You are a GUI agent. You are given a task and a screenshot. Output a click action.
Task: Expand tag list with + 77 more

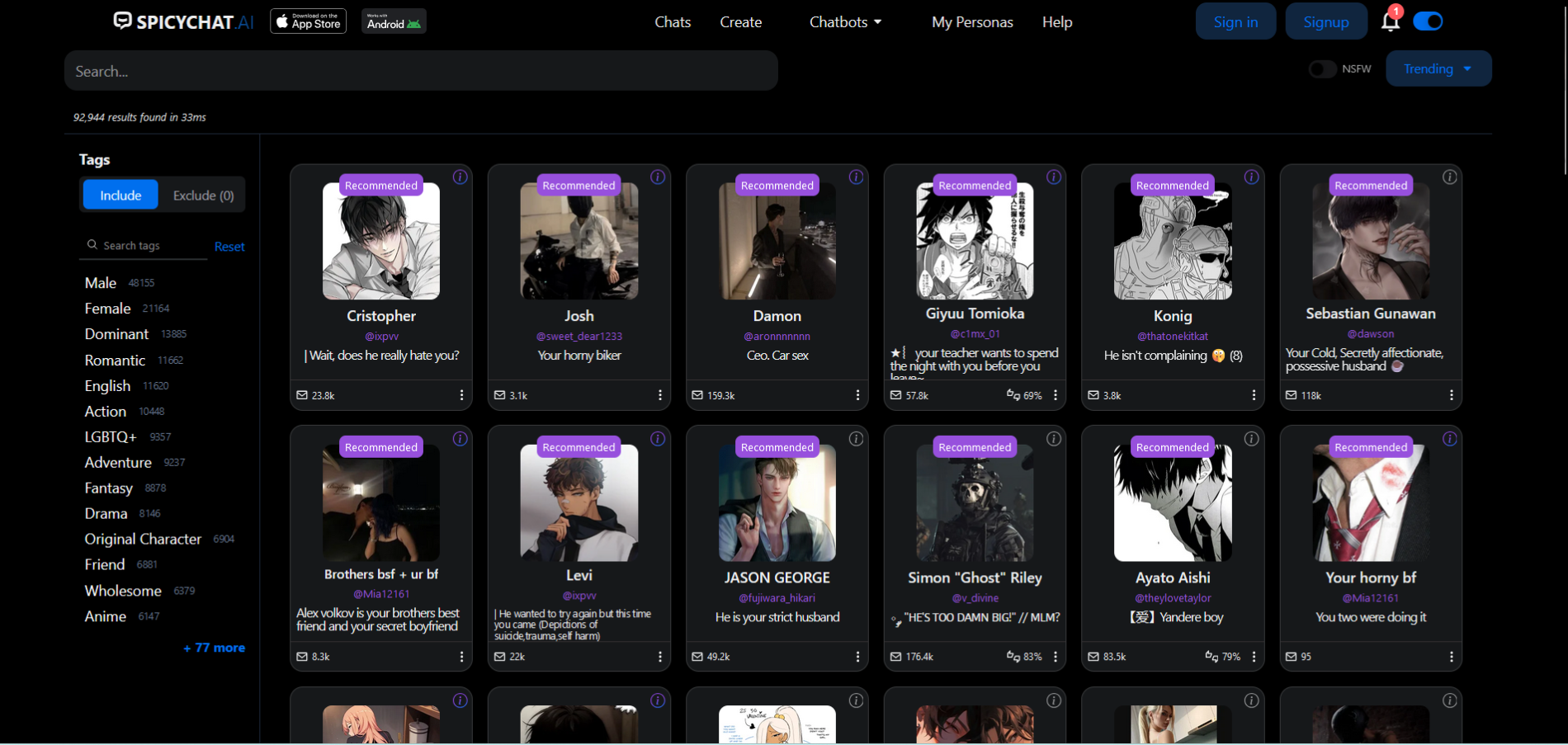(x=214, y=648)
